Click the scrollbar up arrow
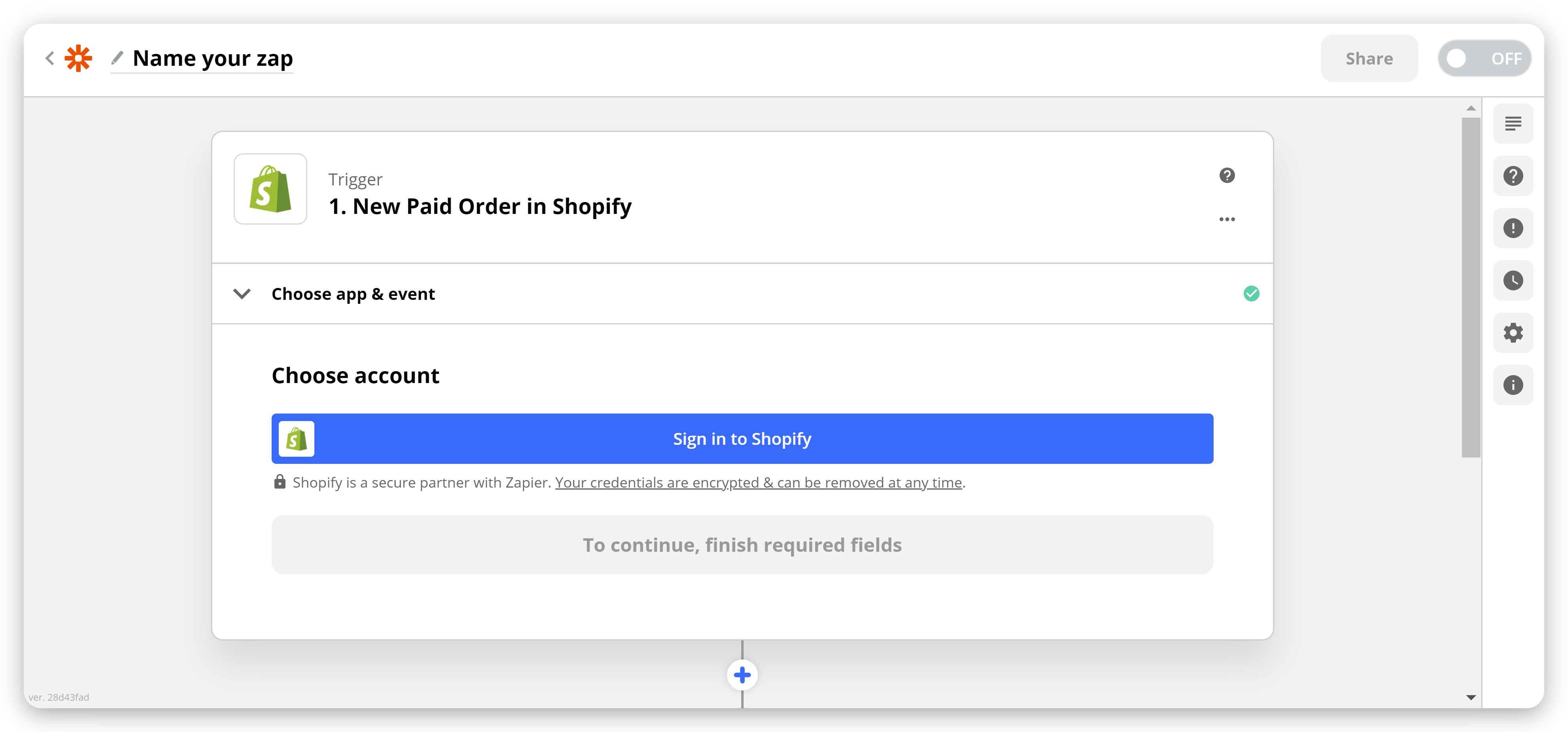 1471,109
